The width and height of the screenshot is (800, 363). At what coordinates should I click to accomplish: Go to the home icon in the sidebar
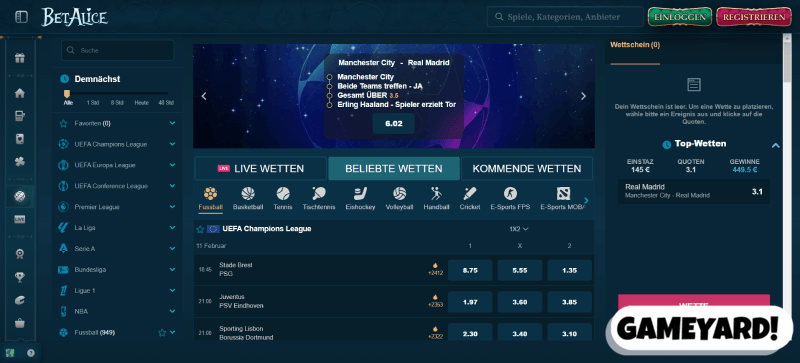point(20,93)
